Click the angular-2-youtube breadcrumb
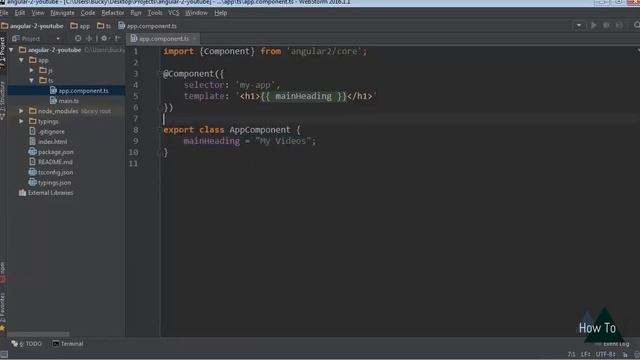 pos(32,26)
